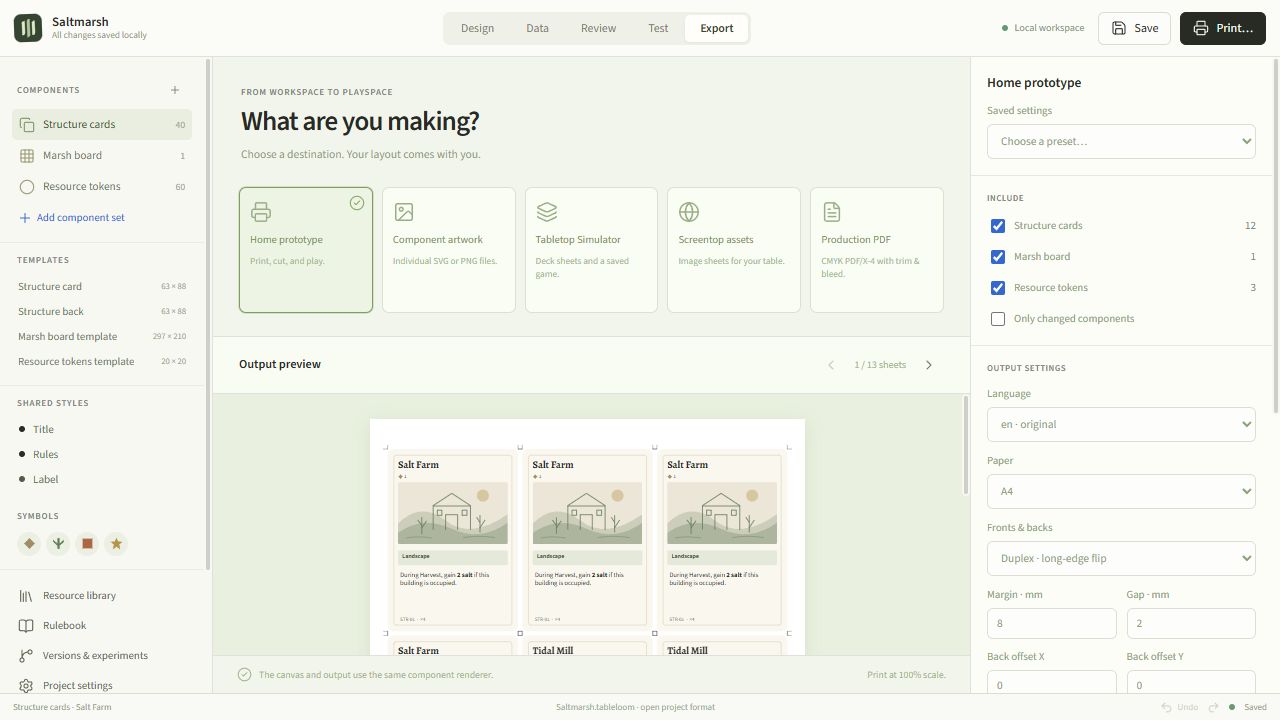Viewport: 1280px width, 720px height.
Task: Click the Back offset Y field
Action: click(x=1191, y=683)
